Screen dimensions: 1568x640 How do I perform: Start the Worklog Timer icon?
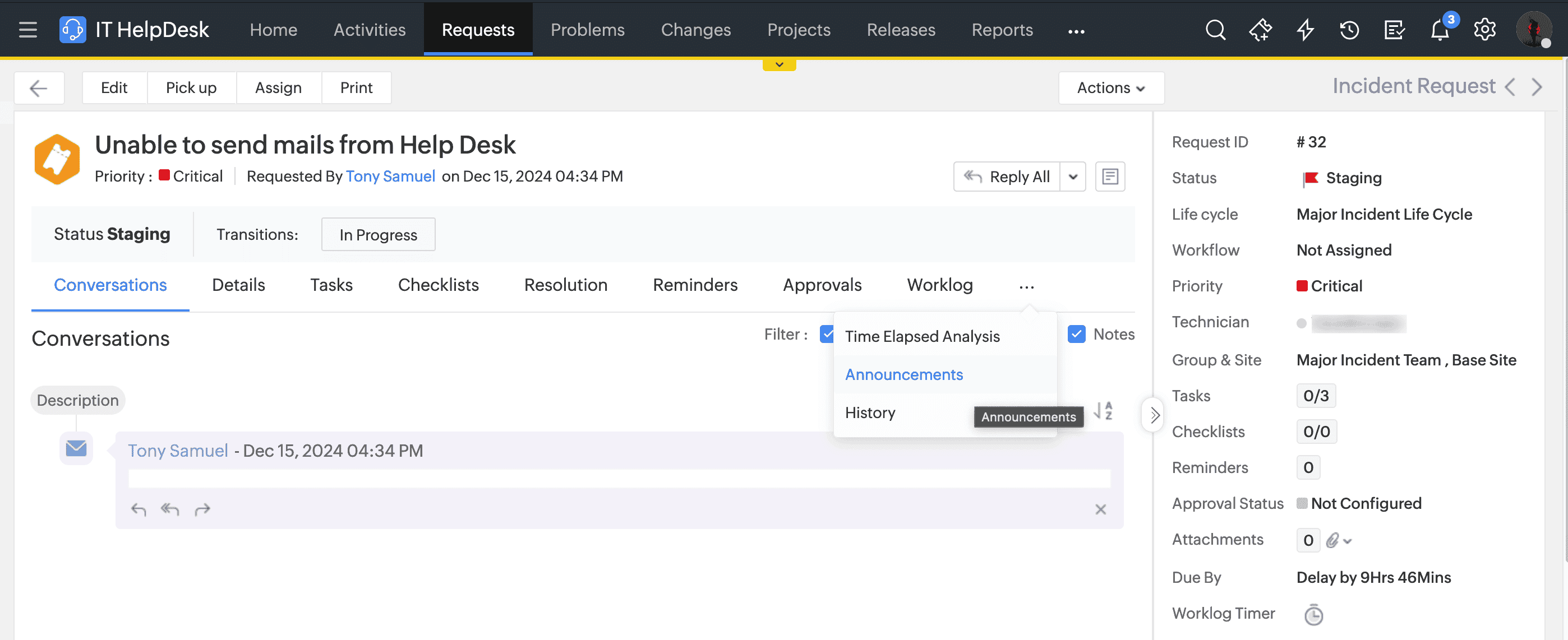pyautogui.click(x=1313, y=614)
